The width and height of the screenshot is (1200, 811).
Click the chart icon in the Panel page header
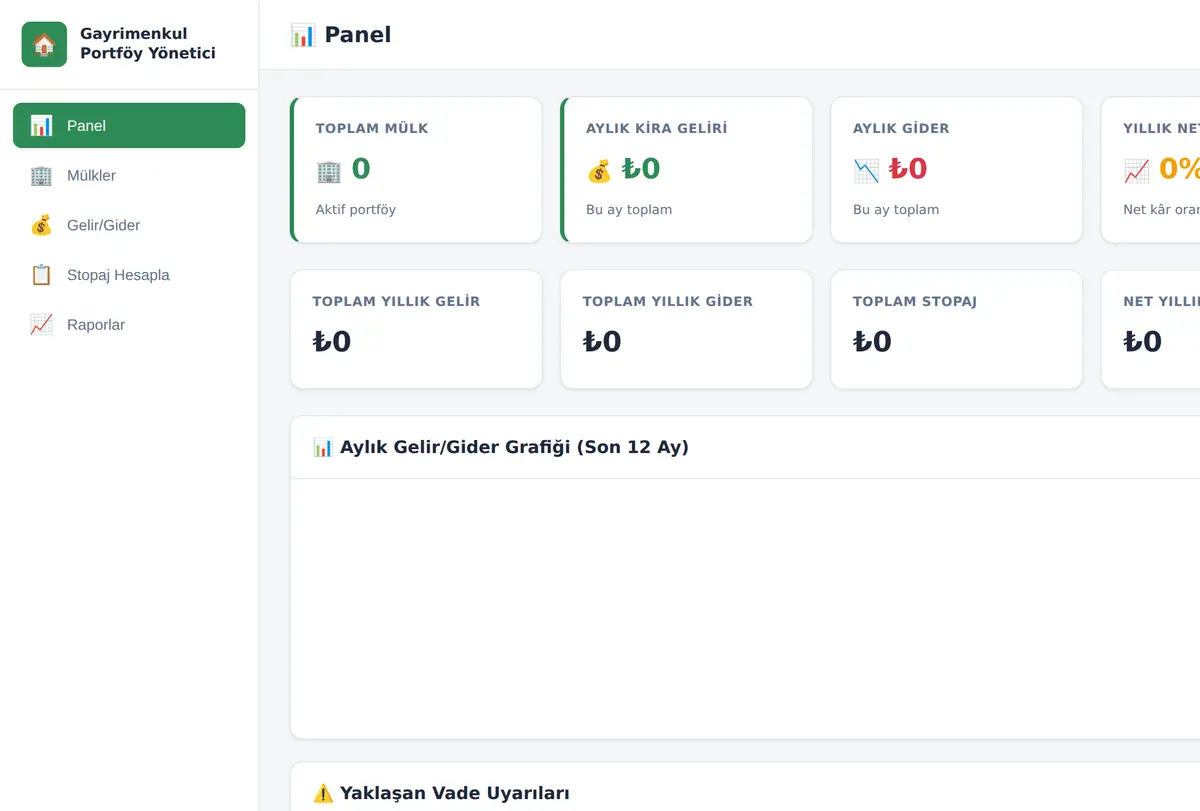click(x=303, y=35)
